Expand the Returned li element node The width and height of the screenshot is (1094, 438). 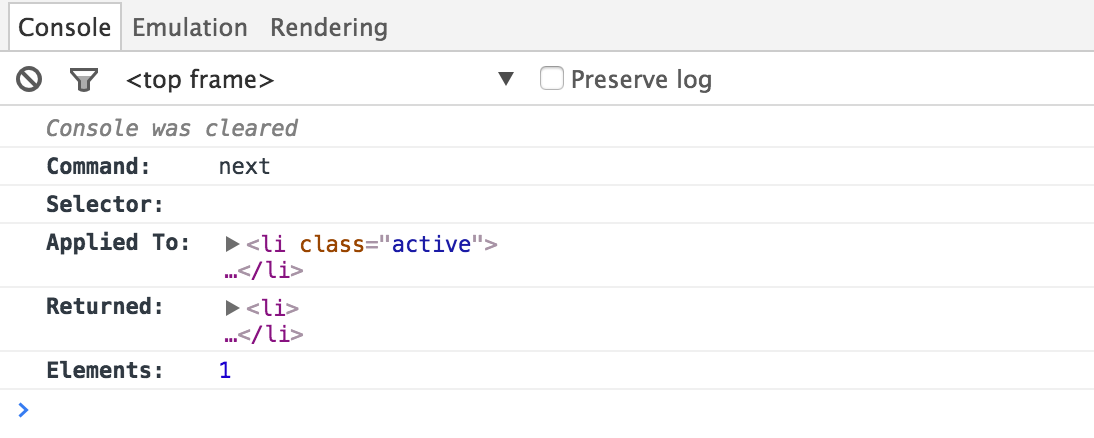click(x=232, y=308)
